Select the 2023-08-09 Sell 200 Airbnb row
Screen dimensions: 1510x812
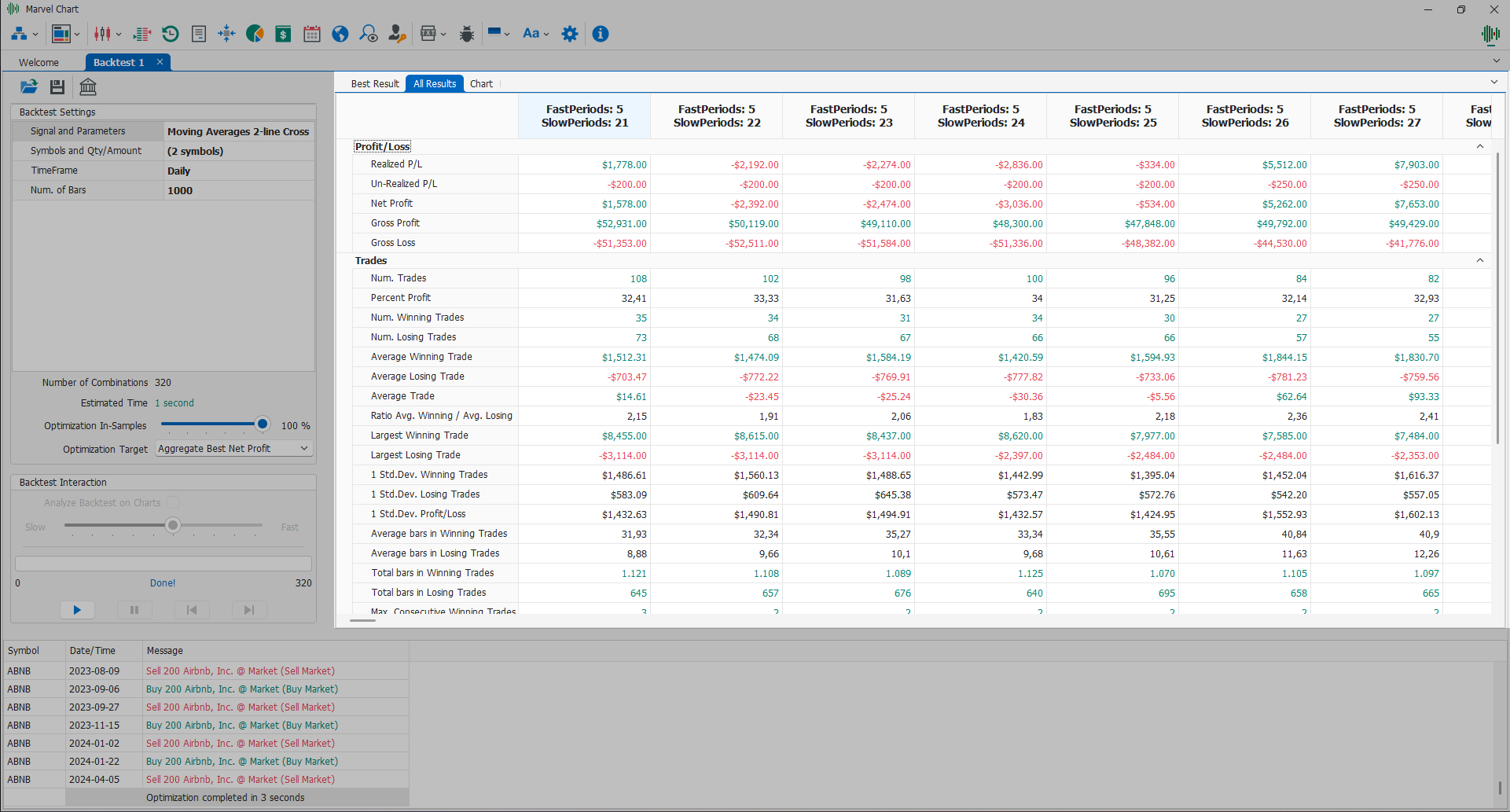206,671
